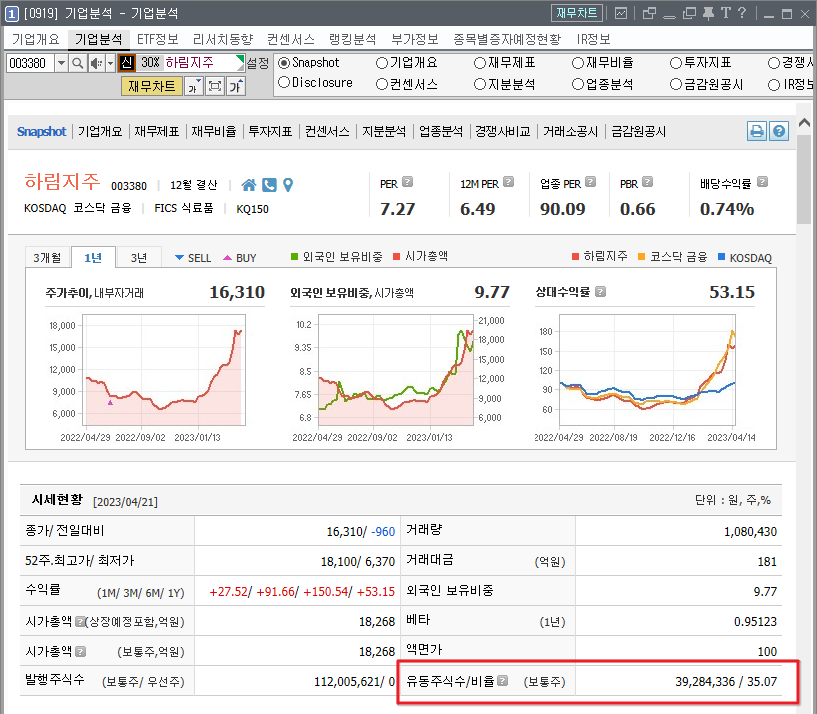
Task: Click the green 외국인 보유비중 legend swatch
Action: click(x=294, y=256)
